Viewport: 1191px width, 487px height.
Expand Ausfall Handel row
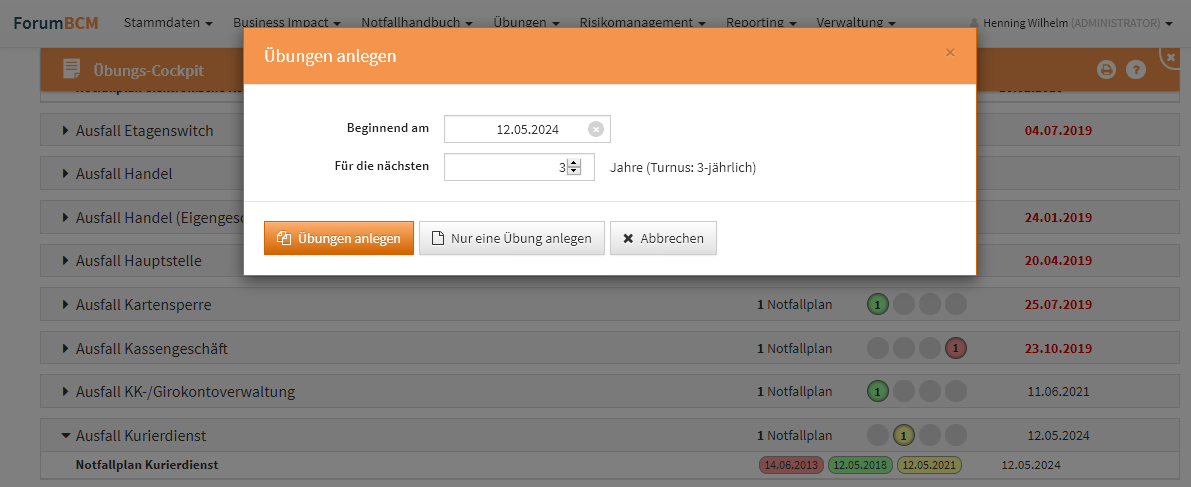66,174
